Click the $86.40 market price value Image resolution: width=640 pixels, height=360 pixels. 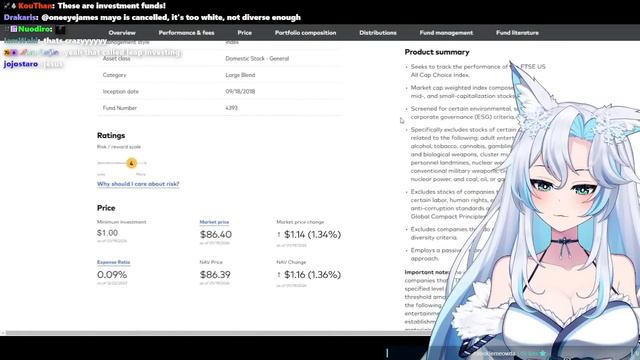point(216,234)
